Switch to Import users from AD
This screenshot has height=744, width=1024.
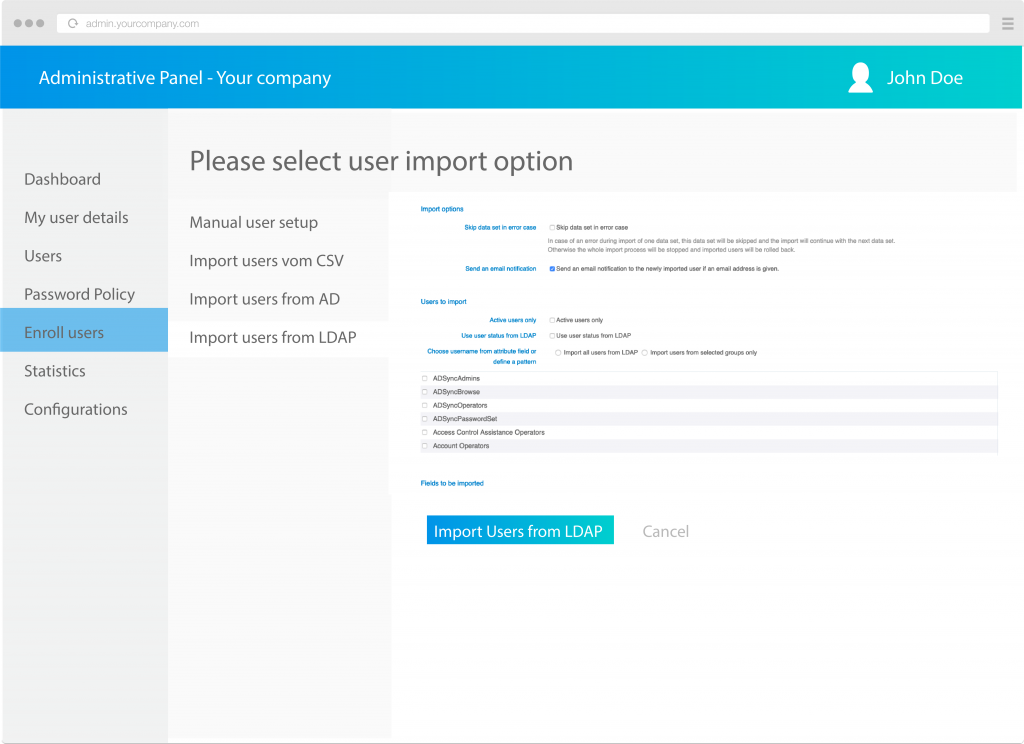(266, 299)
